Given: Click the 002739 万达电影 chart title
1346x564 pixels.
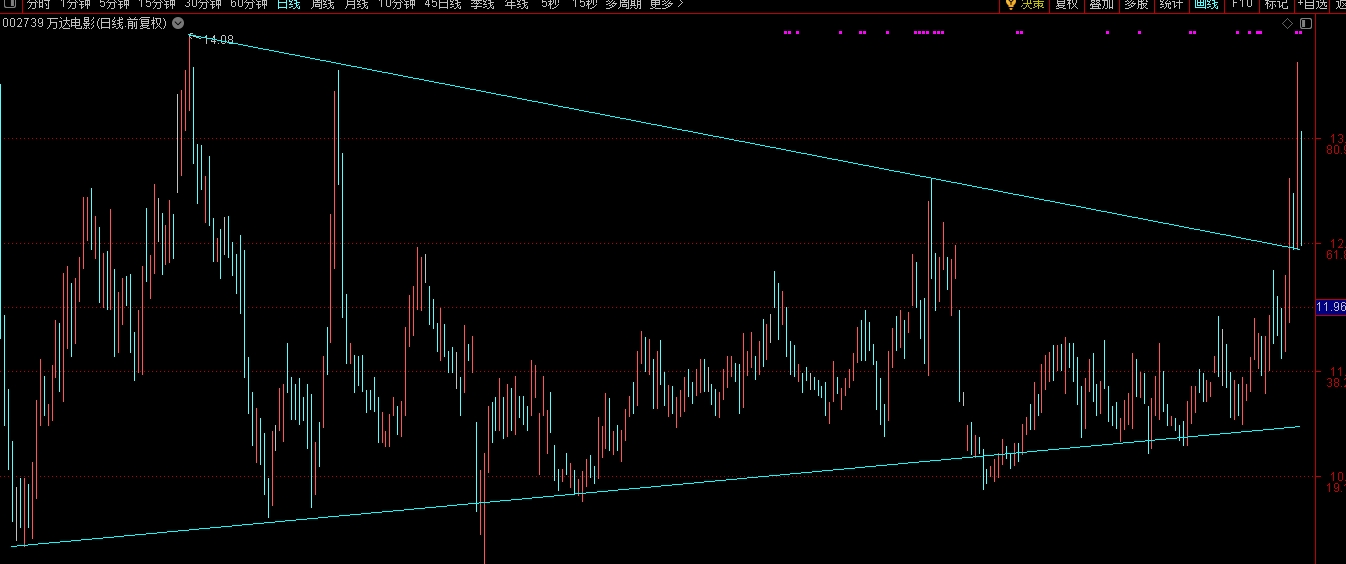Looking at the screenshot, I should pyautogui.click(x=85, y=22).
